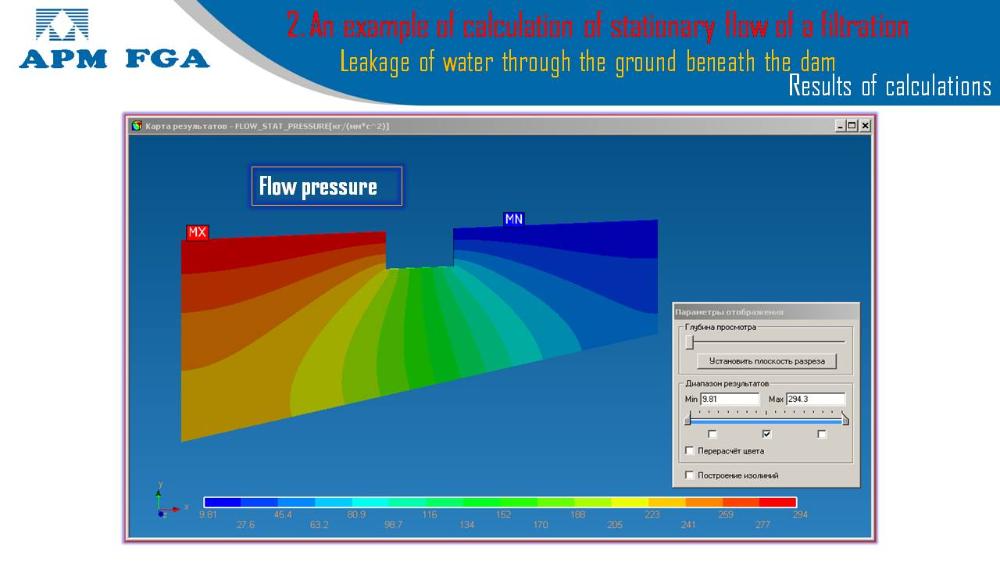The width and height of the screenshot is (1000, 563).
Task: Check the right checkbox under the range slider
Action: 822,434
